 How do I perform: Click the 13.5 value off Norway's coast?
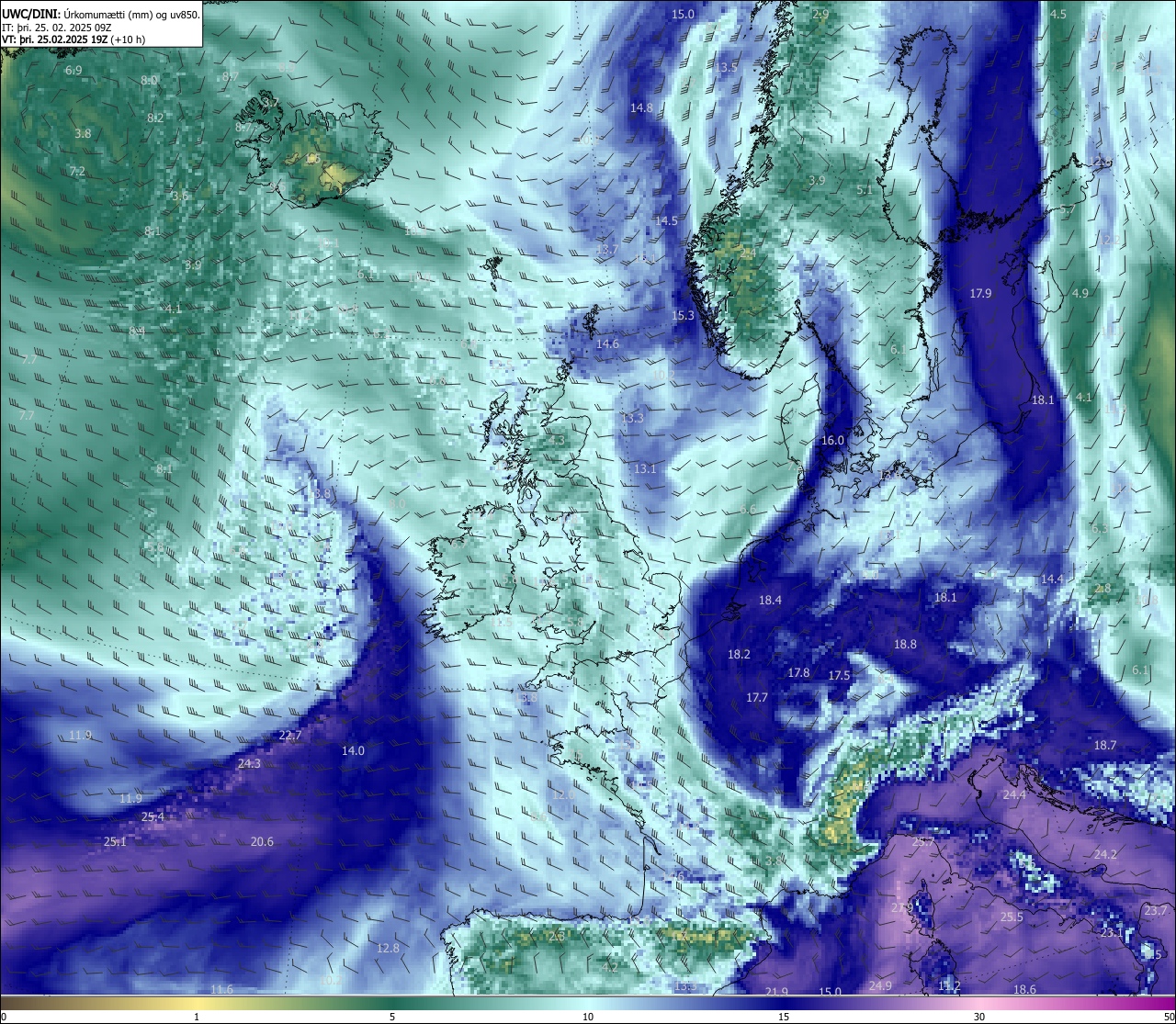point(727,68)
